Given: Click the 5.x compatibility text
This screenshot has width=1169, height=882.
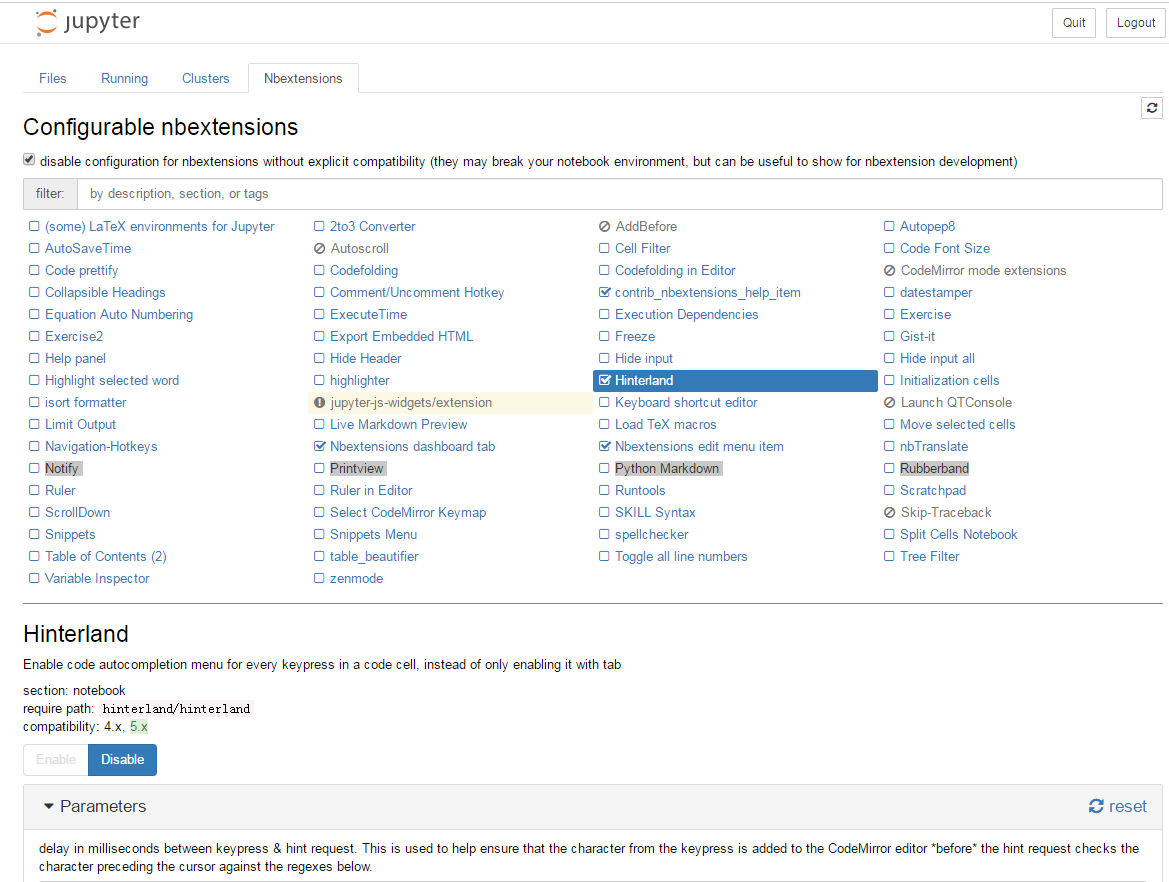Looking at the screenshot, I should tap(139, 726).
